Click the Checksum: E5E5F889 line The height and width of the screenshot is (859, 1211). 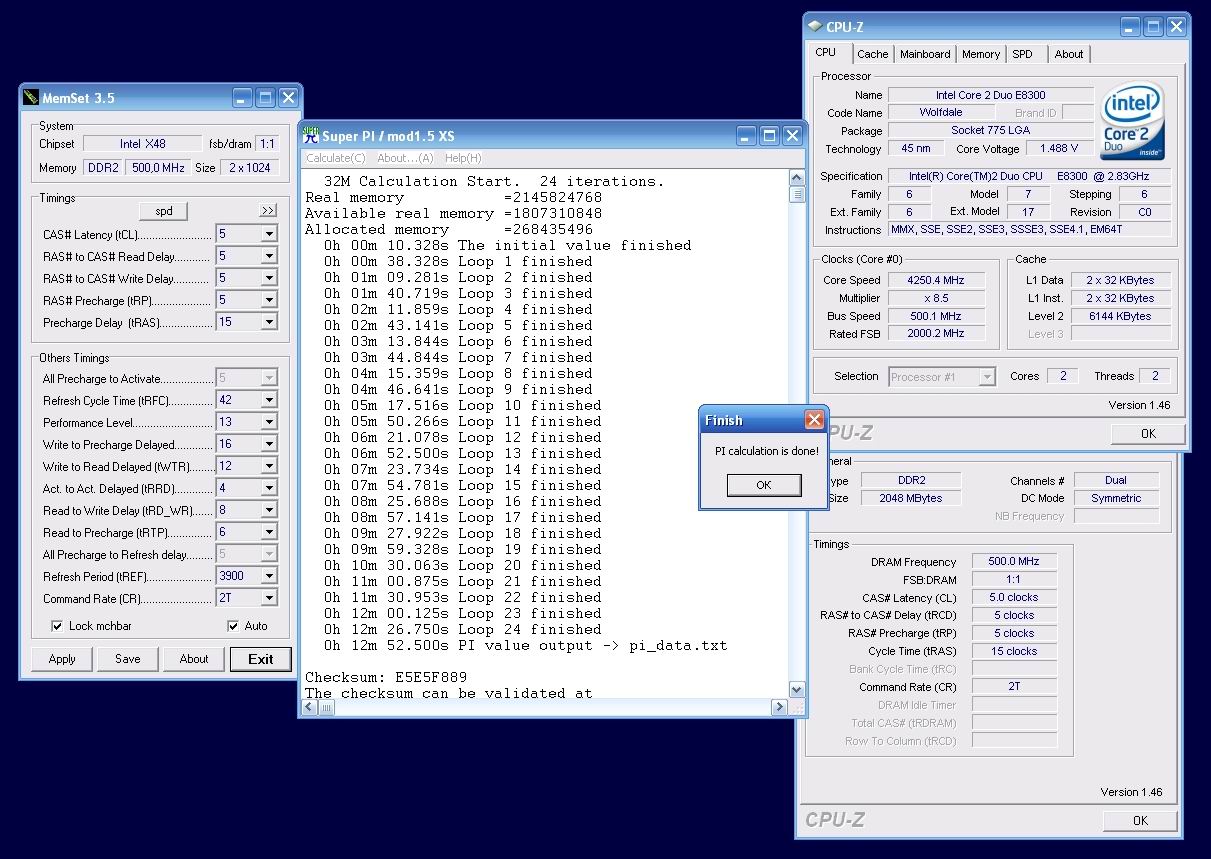386,677
